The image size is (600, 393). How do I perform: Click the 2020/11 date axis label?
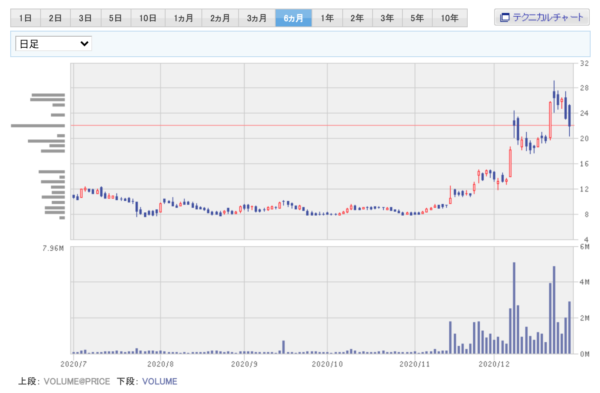click(x=415, y=364)
